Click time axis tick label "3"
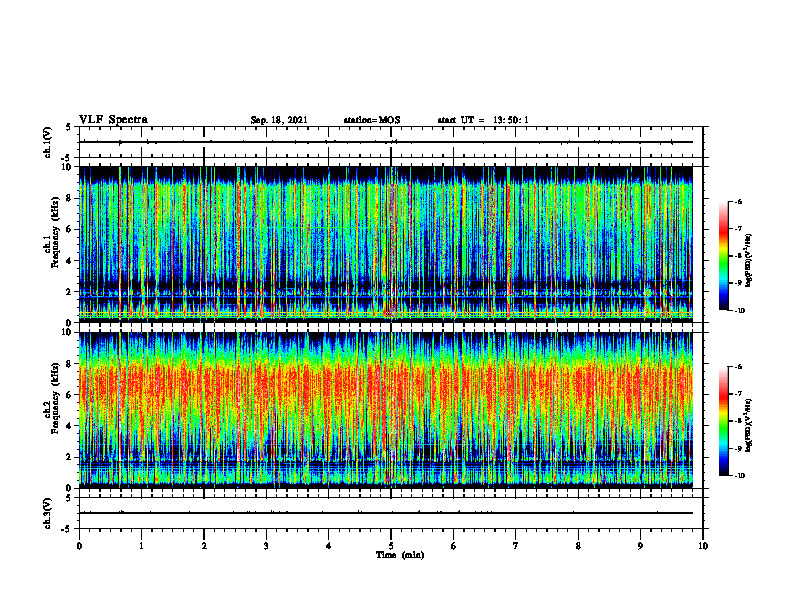The image size is (792, 612). tap(266, 546)
